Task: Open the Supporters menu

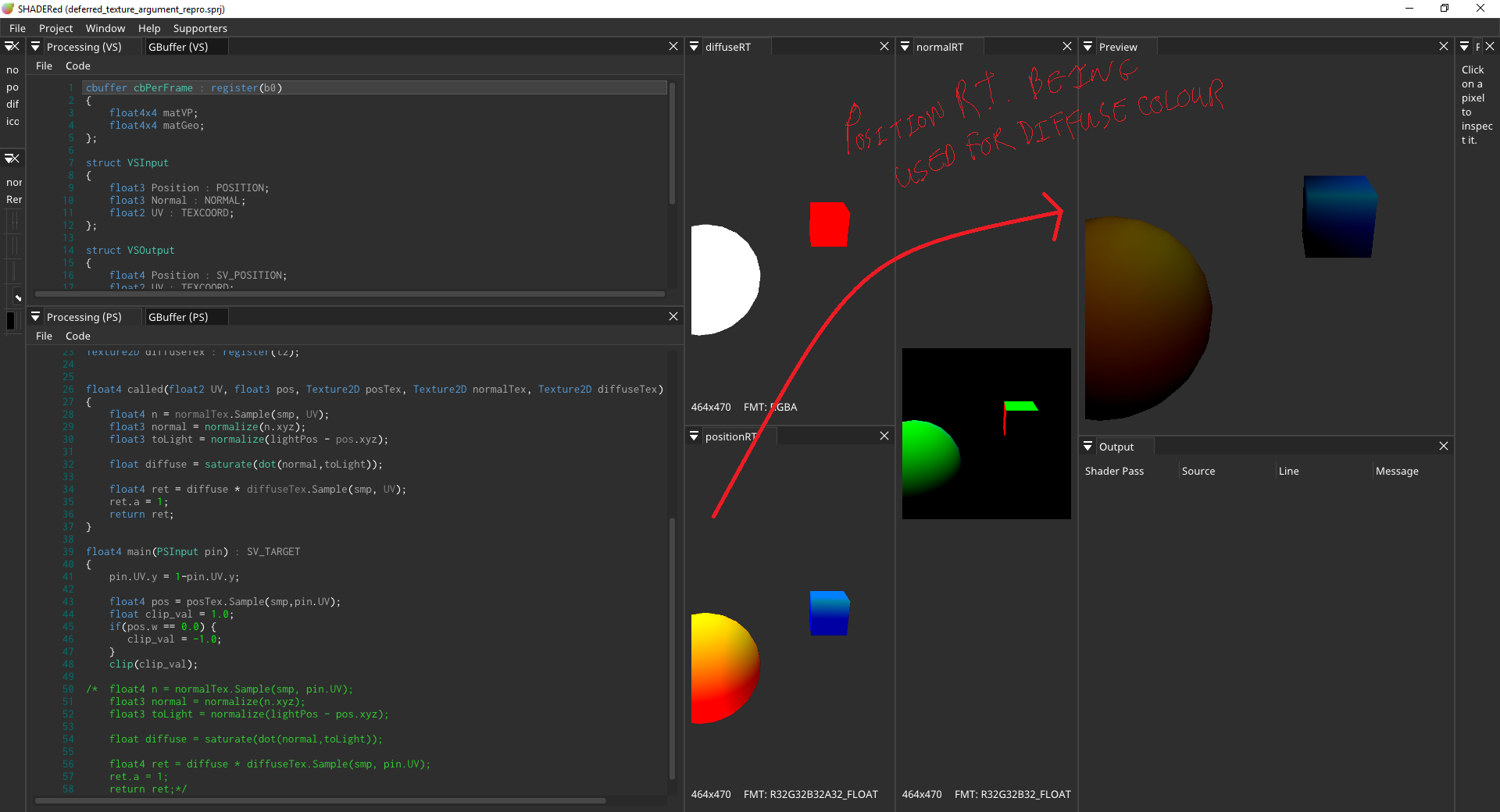Action: coord(200,28)
